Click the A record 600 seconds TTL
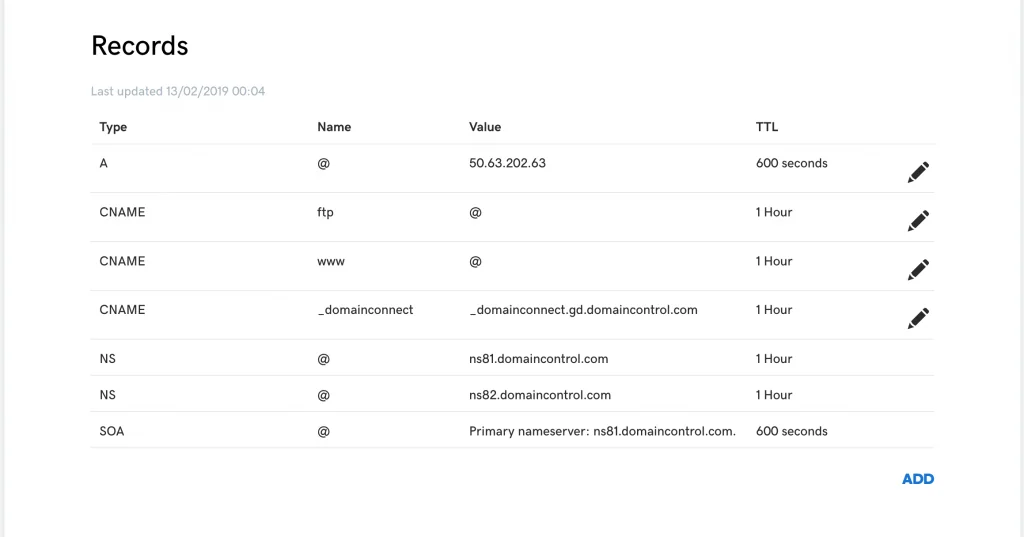The width and height of the screenshot is (1024, 537). tap(792, 163)
